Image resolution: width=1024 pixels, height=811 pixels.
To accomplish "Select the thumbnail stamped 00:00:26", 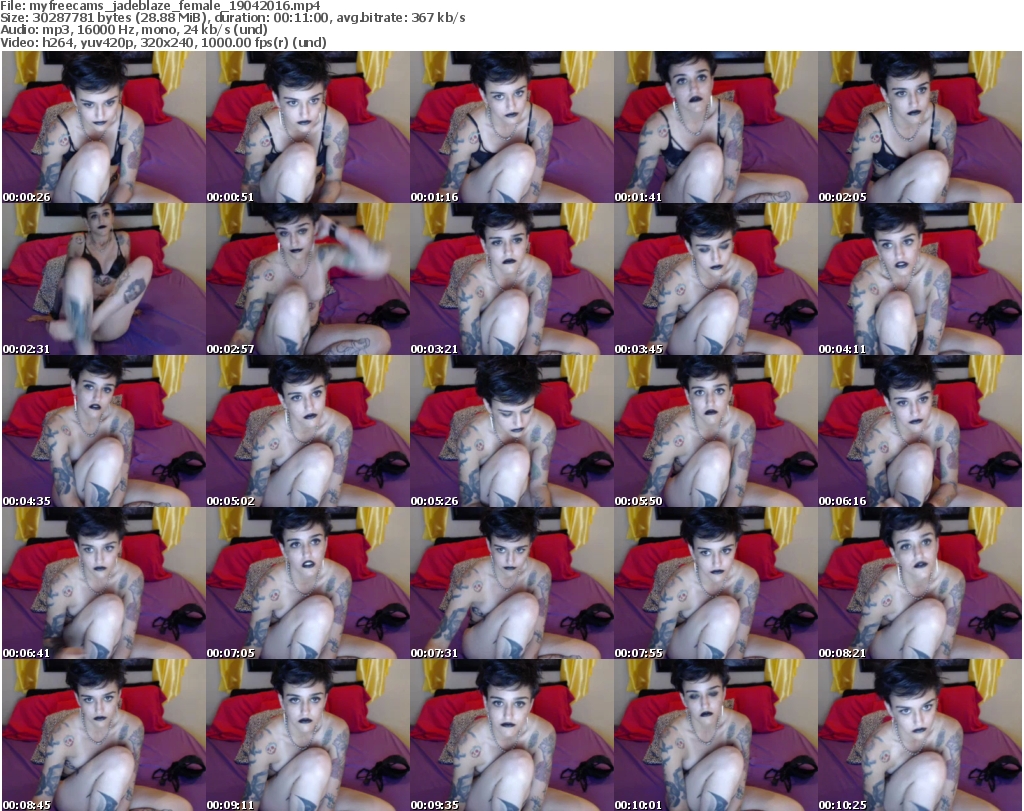I will [104, 127].
